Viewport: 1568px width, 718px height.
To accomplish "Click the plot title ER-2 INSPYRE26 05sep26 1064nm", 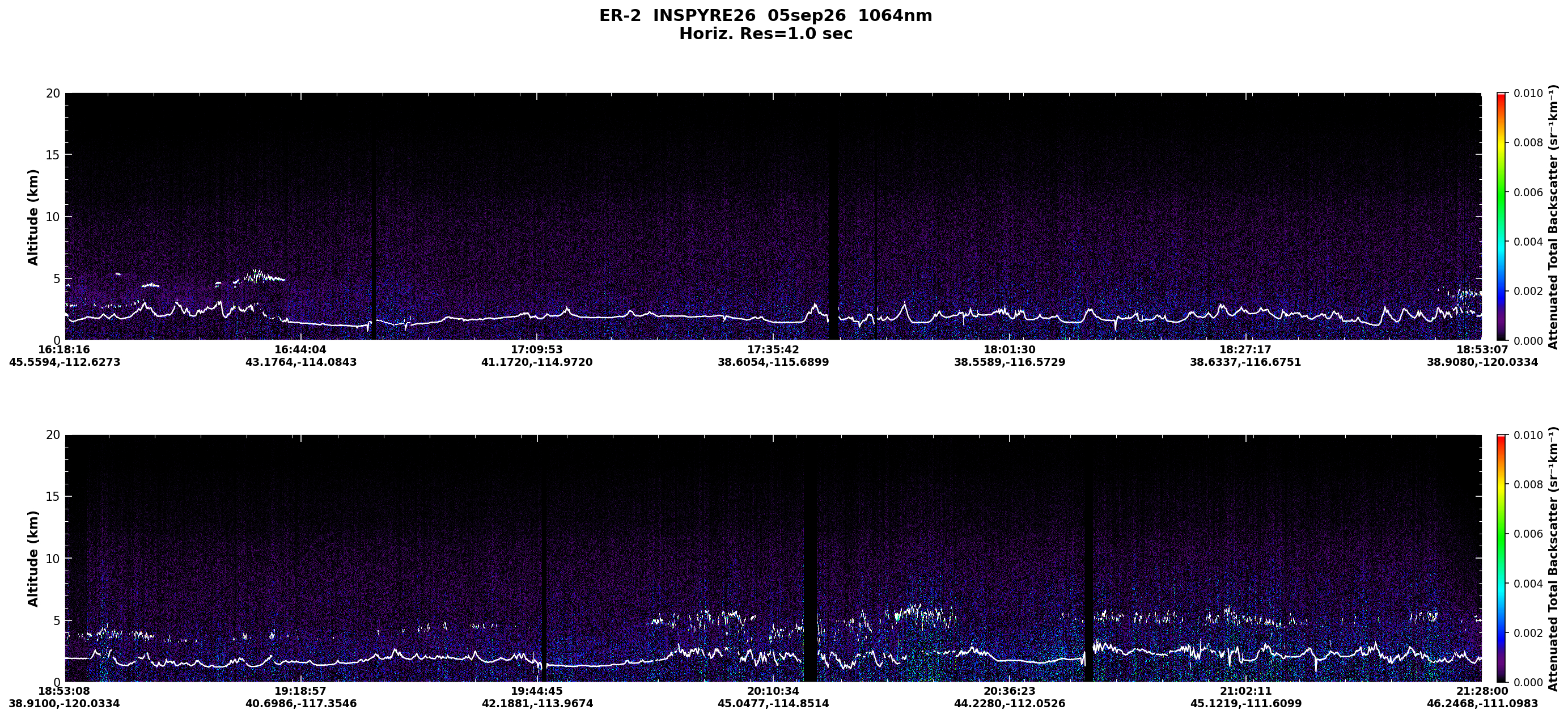I will coord(765,16).
